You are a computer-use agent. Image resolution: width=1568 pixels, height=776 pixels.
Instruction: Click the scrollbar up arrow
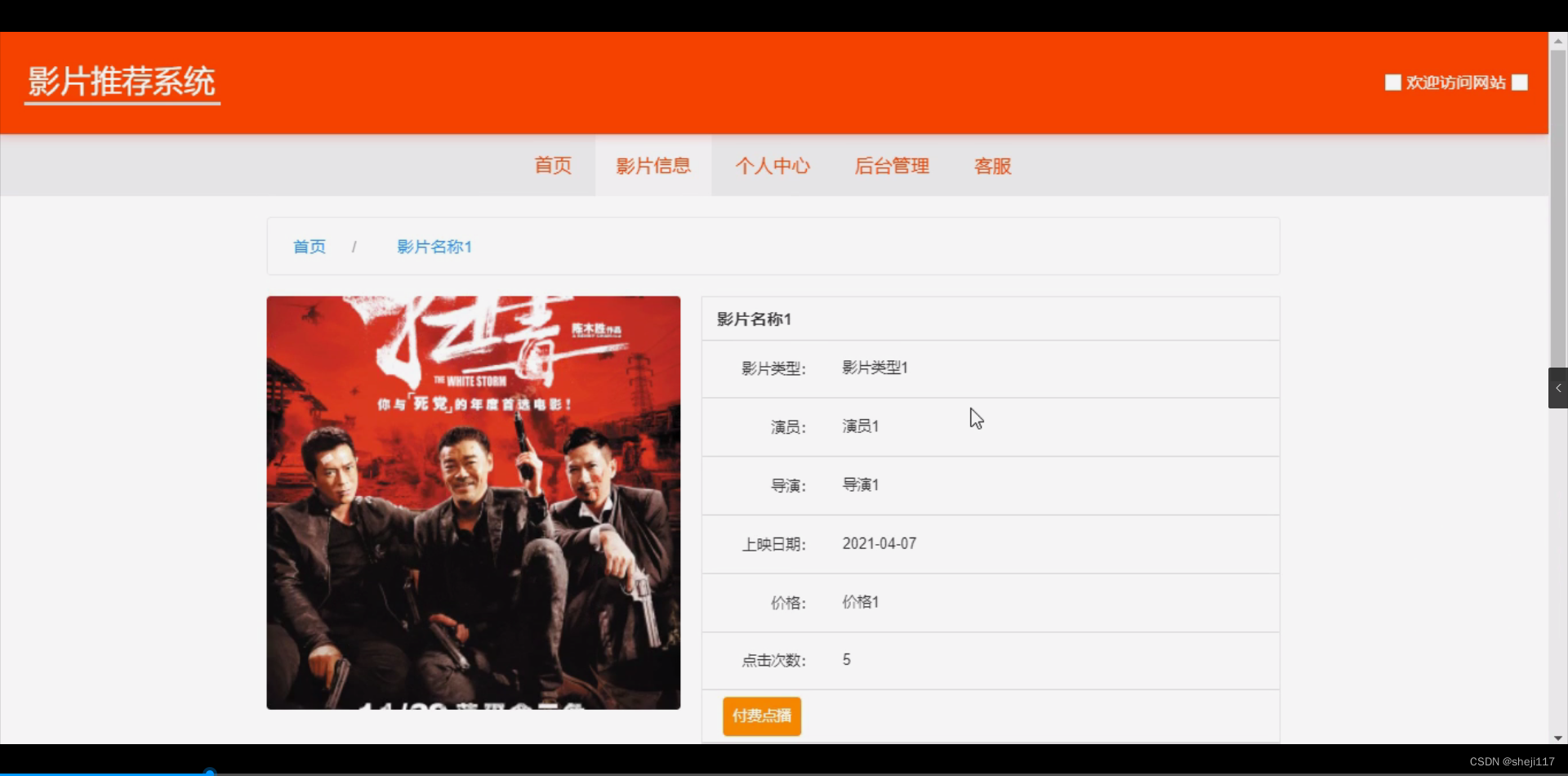(1557, 40)
